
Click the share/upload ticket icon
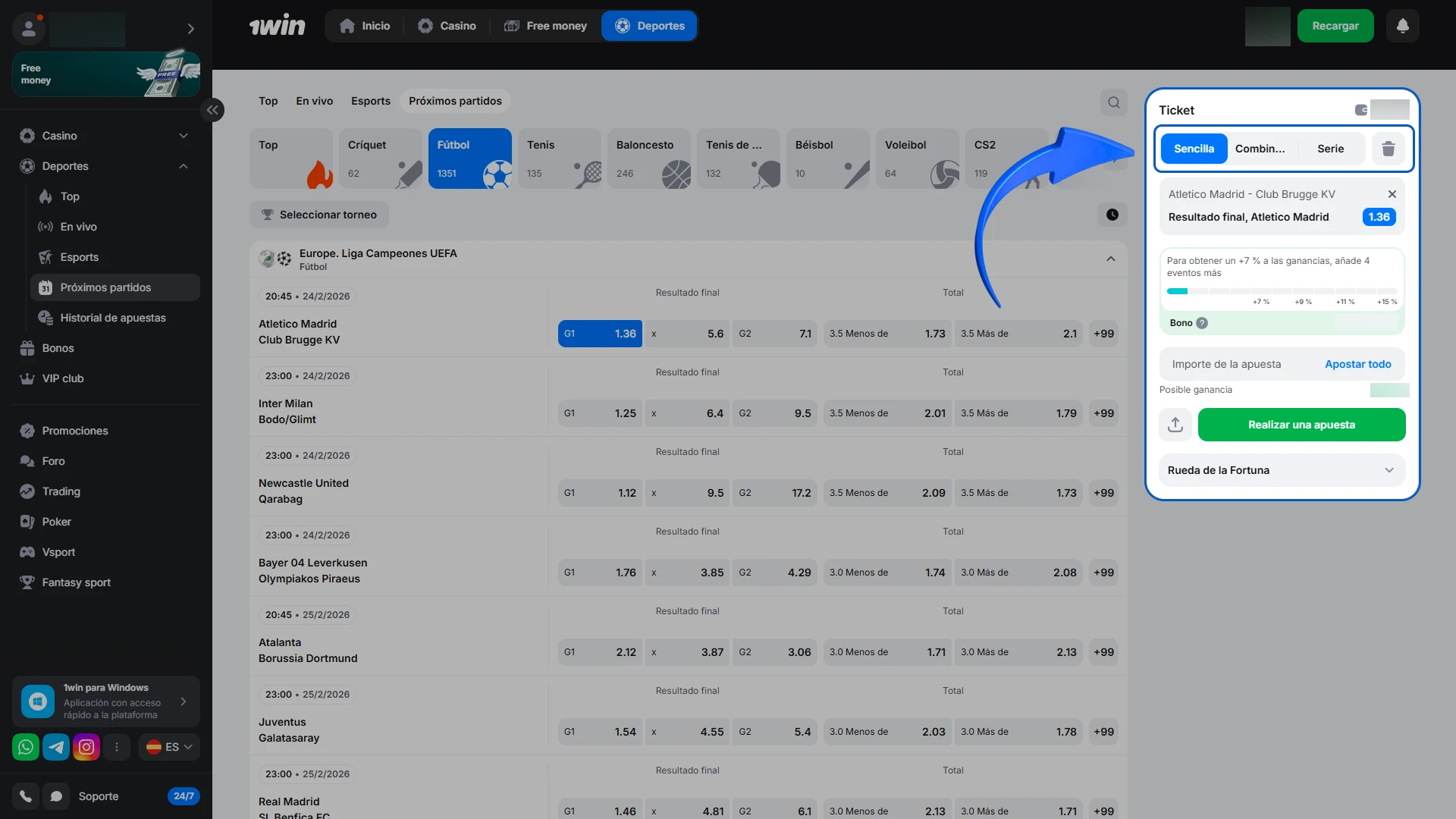pos(1175,425)
